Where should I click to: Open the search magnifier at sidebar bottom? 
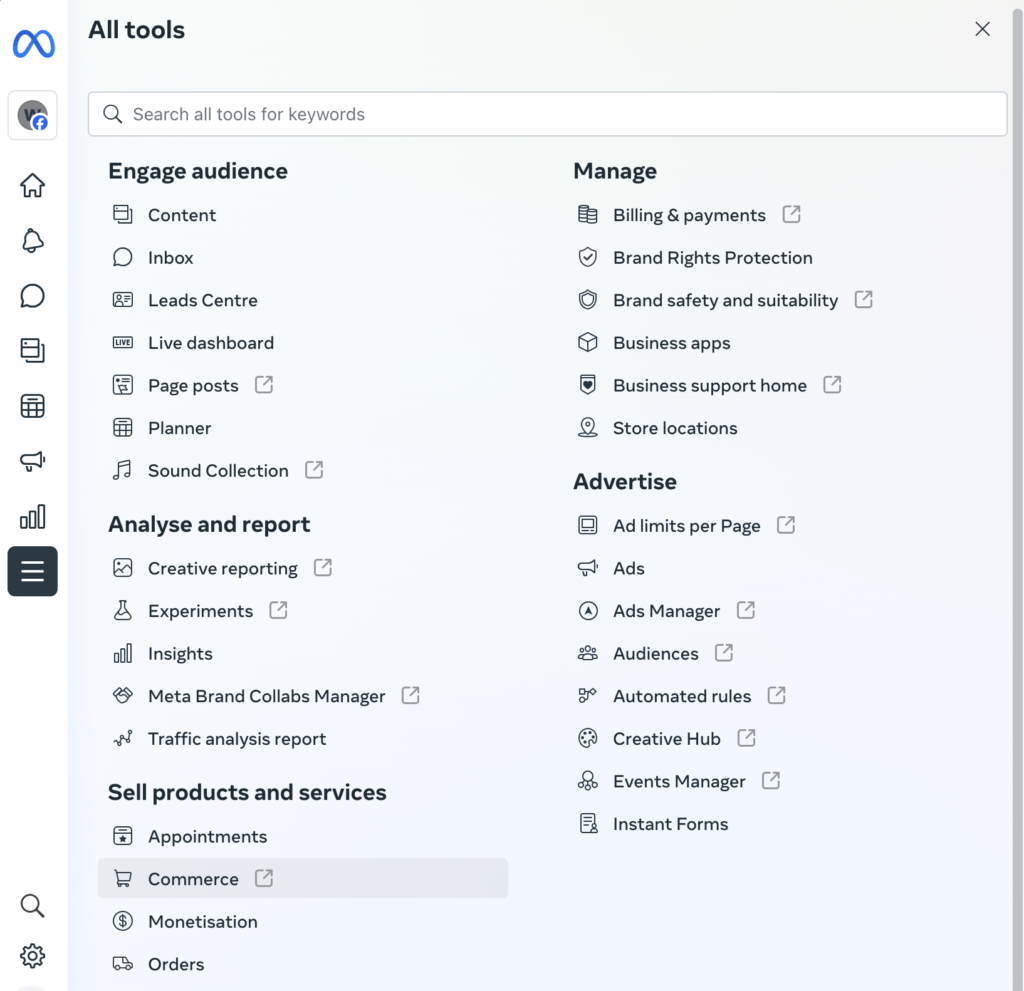pos(32,905)
